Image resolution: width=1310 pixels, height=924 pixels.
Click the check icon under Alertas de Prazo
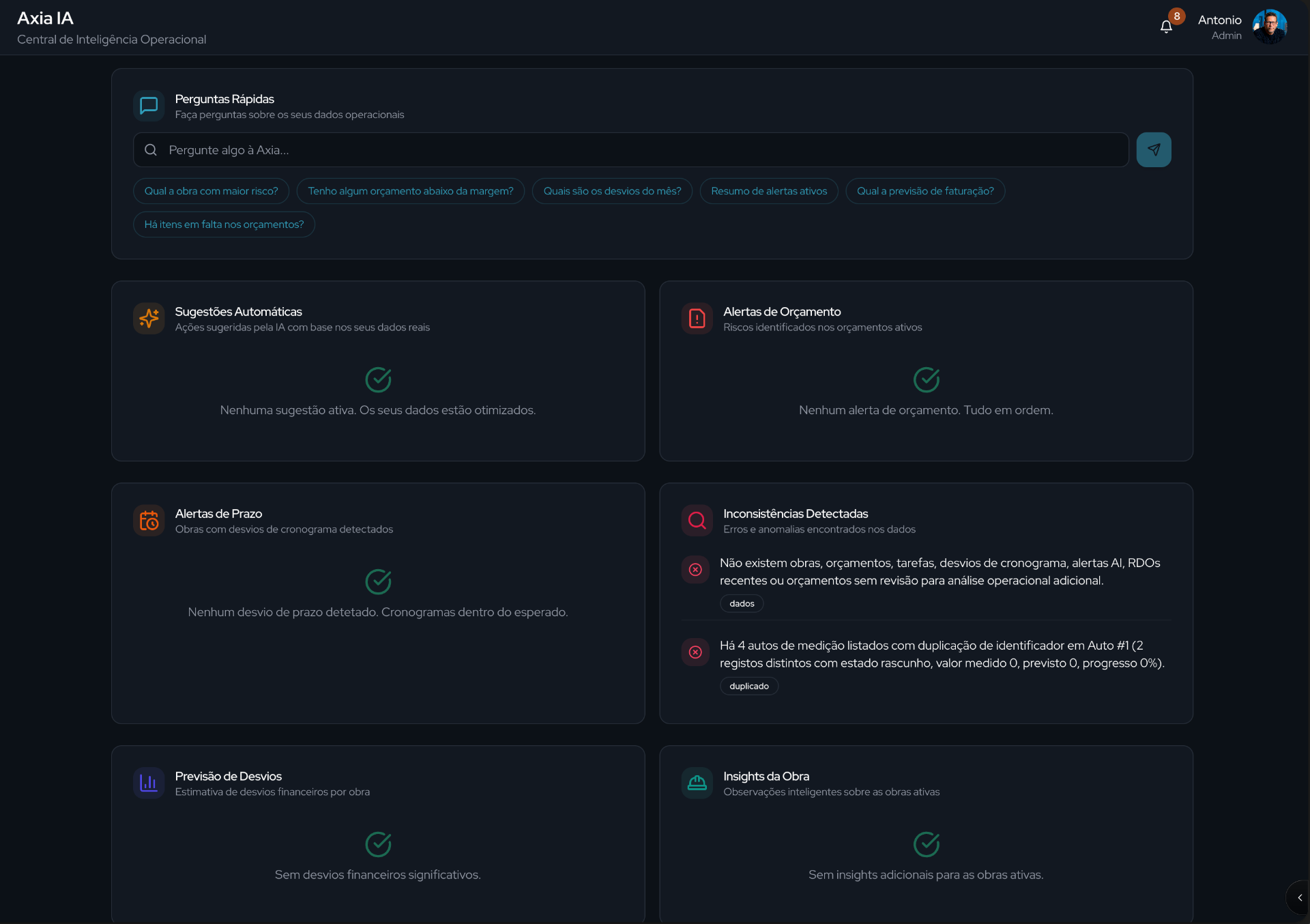coord(378,582)
